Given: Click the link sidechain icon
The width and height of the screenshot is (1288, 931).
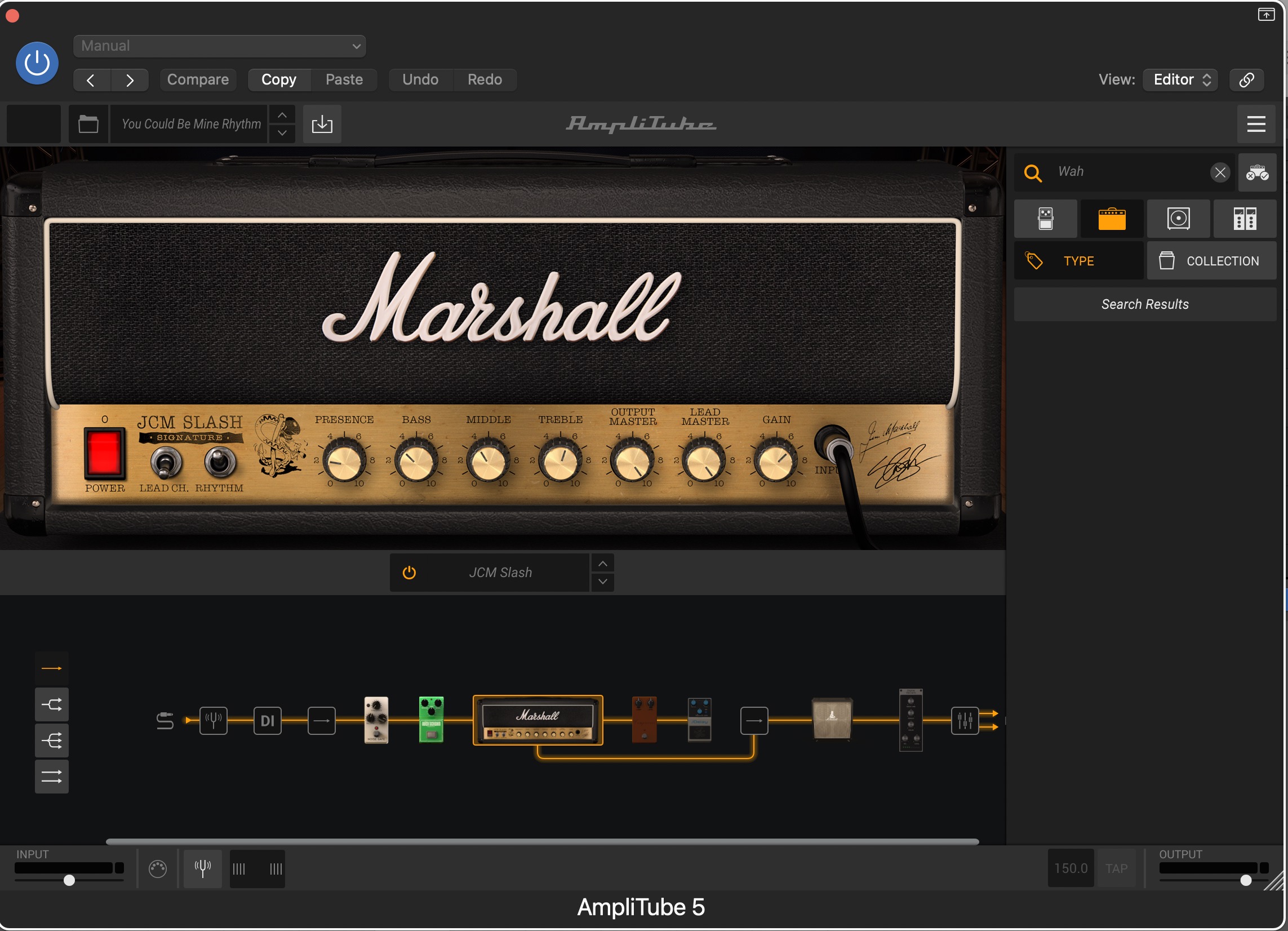Looking at the screenshot, I should (1246, 79).
